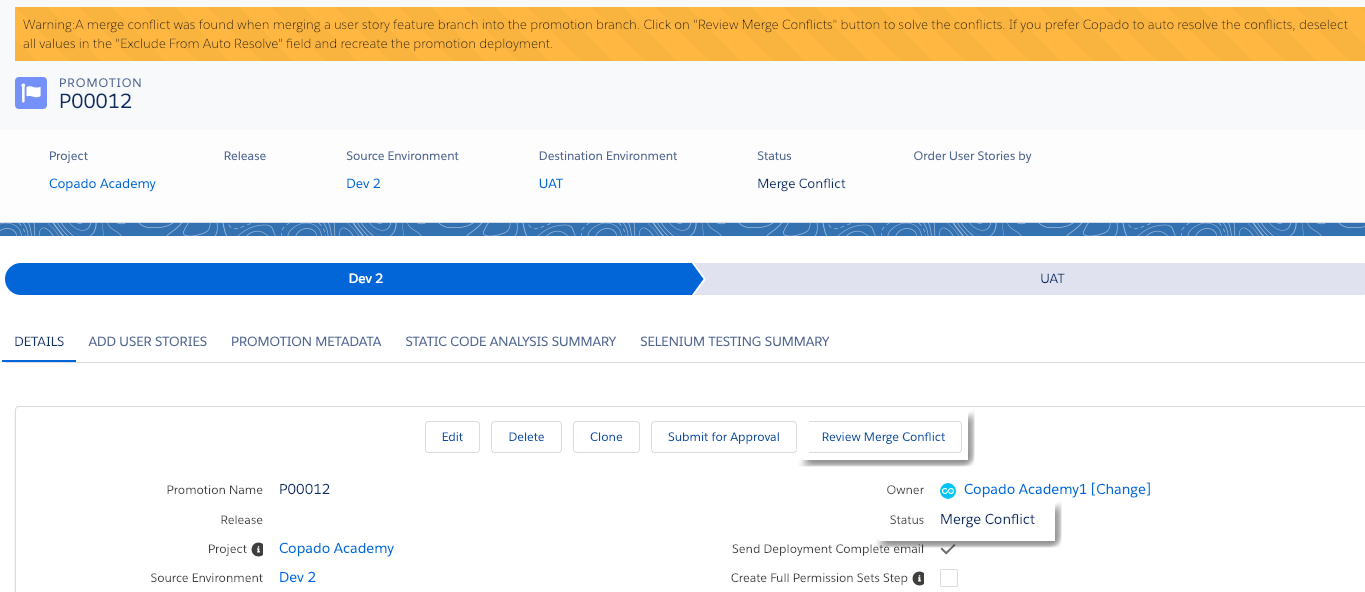This screenshot has height=592, width=1365.
Task: Select Selenium Testing Summary tab
Action: [x=735, y=341]
